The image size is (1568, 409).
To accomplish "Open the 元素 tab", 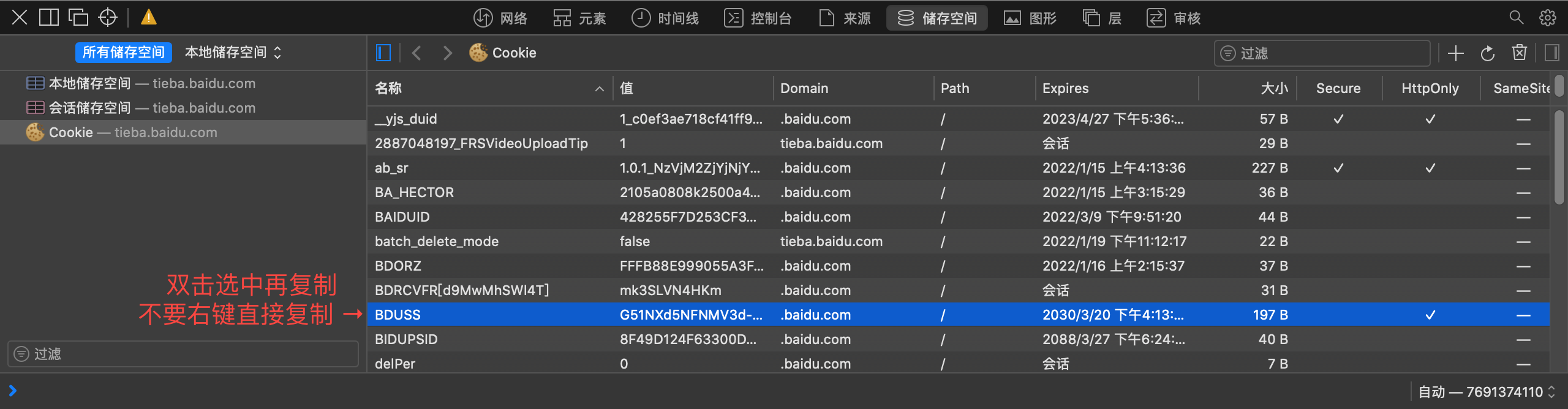I will tap(579, 18).
